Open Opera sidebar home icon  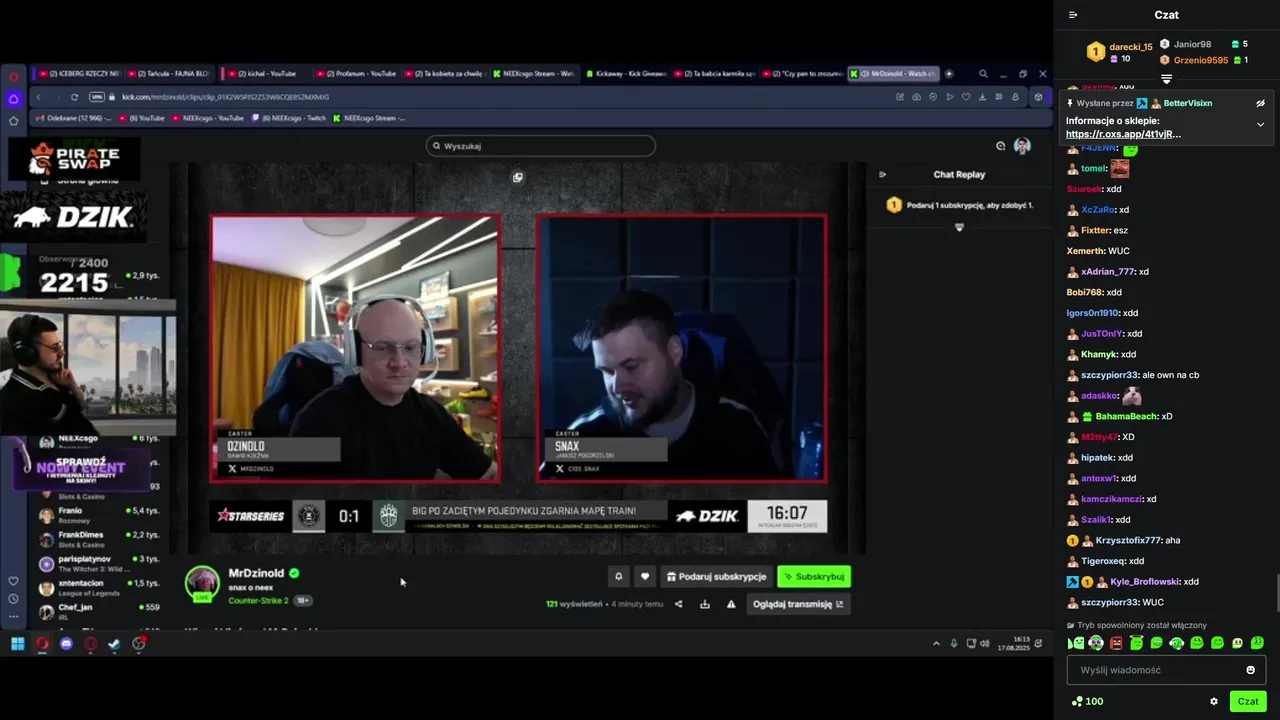tap(14, 99)
